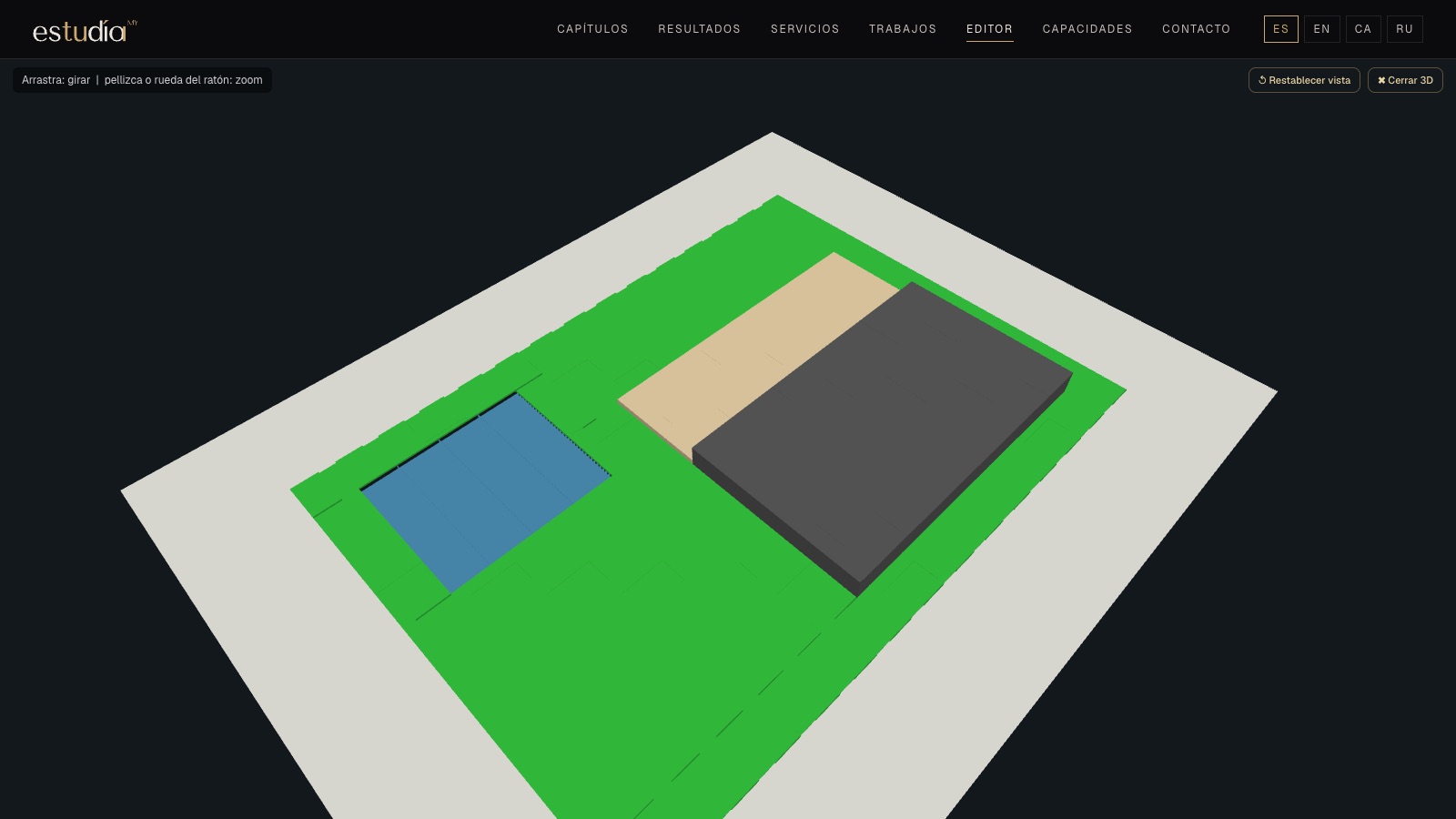Go to the Resultados section
The width and height of the screenshot is (1456, 819).
[x=699, y=29]
